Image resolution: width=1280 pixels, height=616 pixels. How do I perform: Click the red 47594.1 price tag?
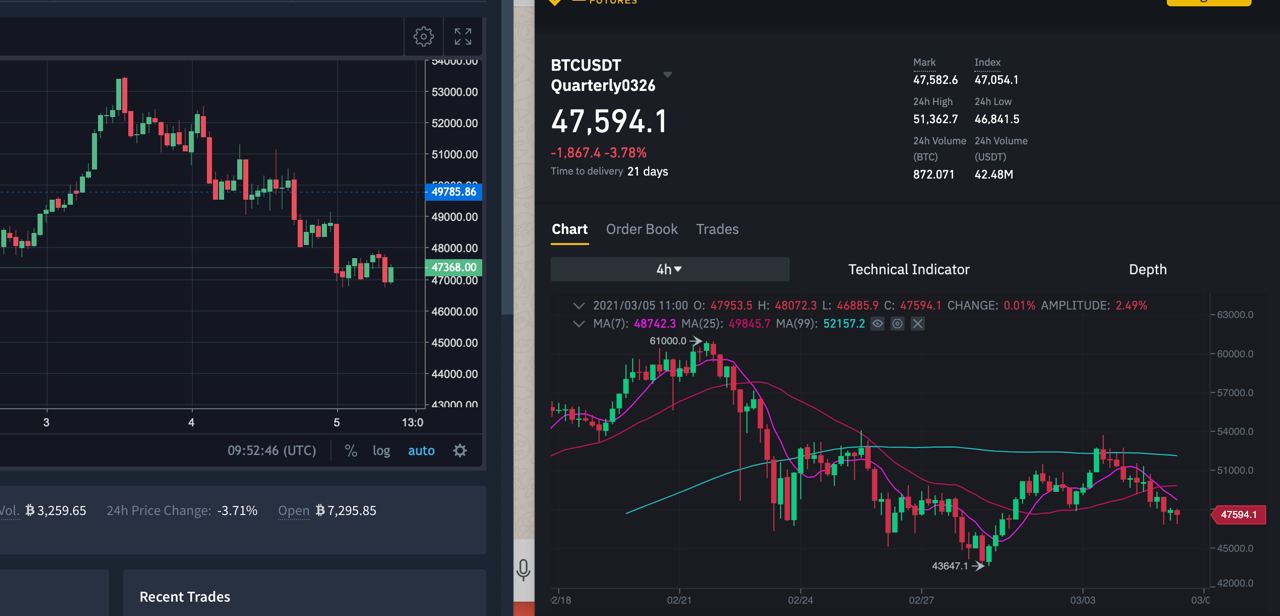[x=1239, y=515]
